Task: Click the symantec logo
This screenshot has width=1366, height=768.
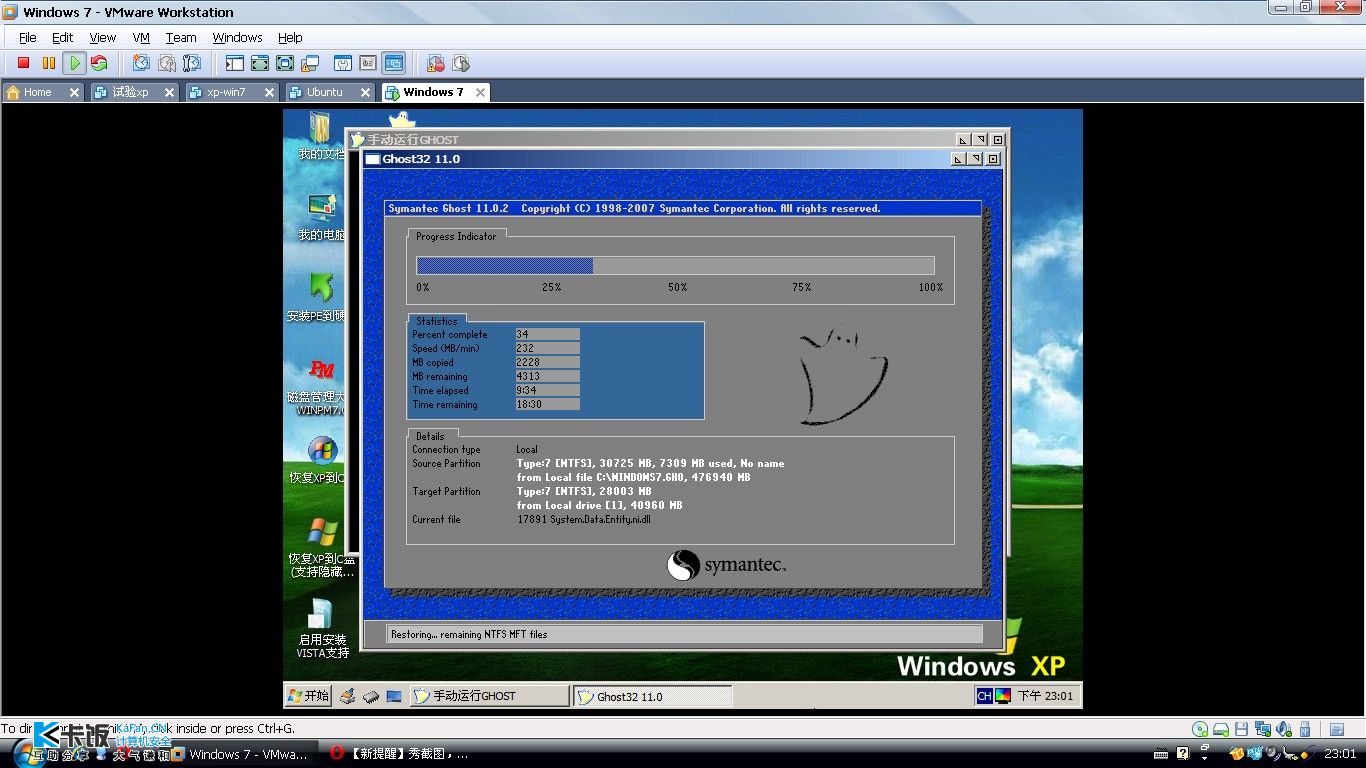Action: [x=727, y=565]
